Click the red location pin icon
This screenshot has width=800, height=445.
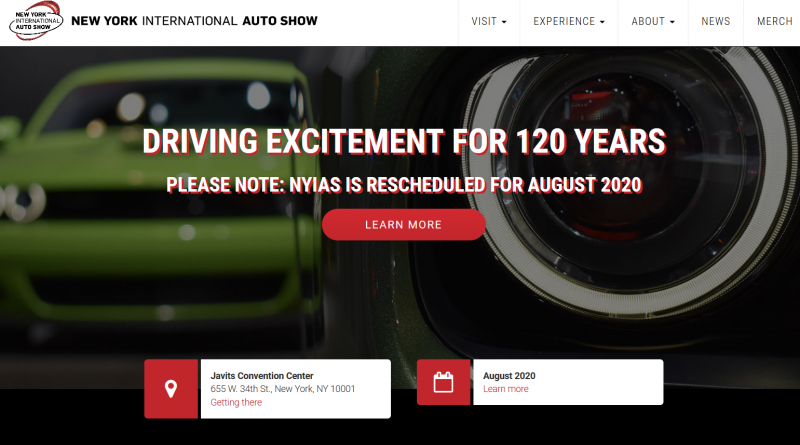pos(171,389)
